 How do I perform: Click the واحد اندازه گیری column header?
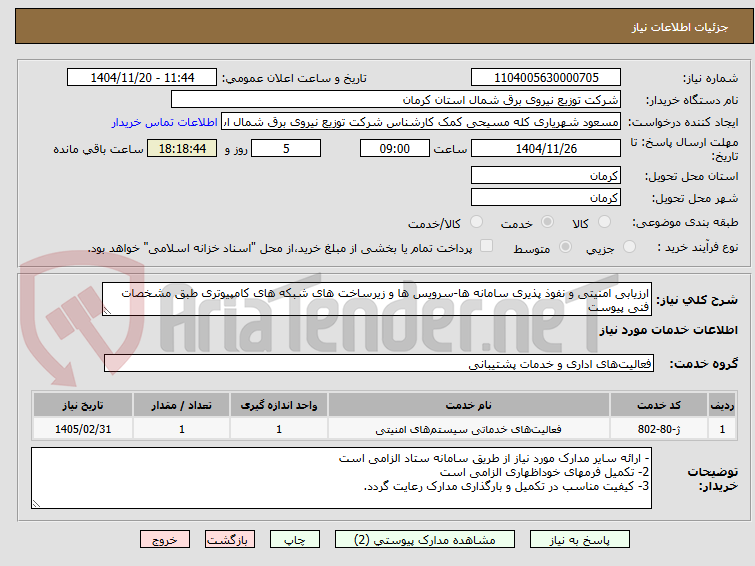(x=279, y=405)
